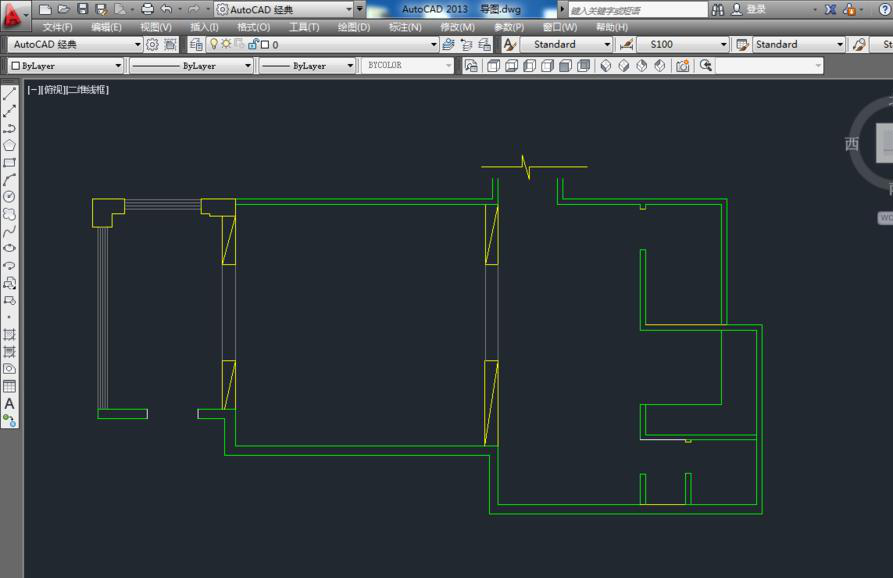Toggle layer freeze sun icon

[x=226, y=44]
